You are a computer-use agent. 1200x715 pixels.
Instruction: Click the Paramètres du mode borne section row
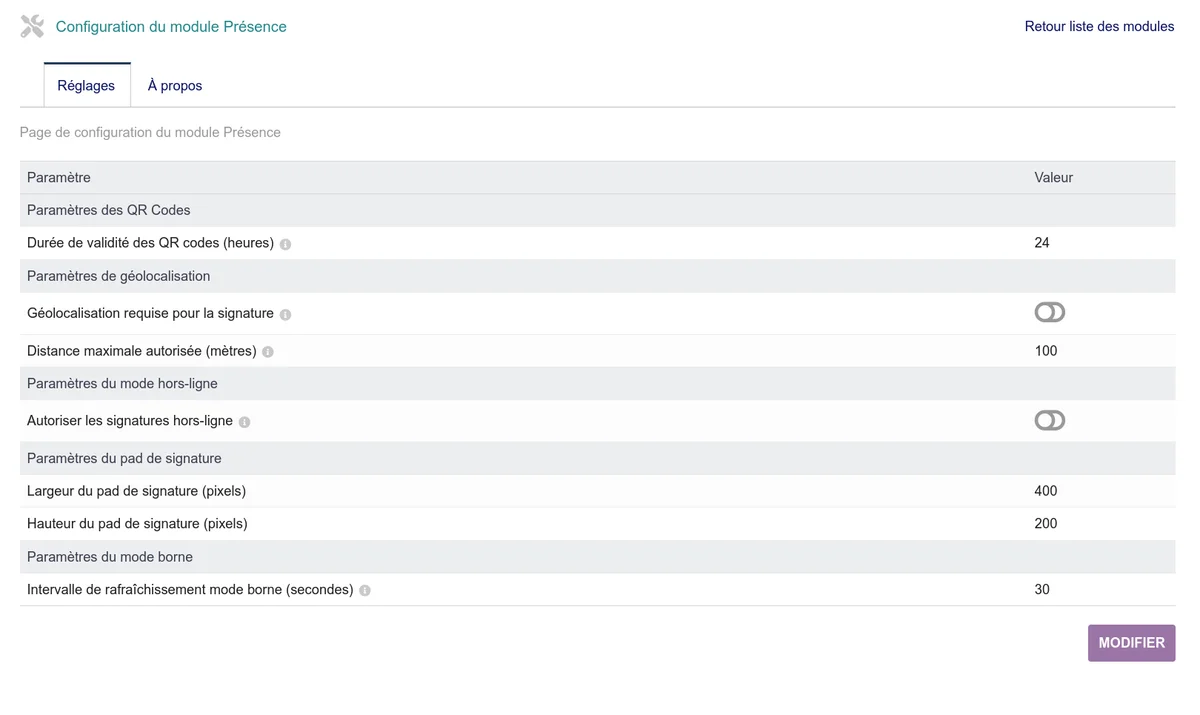click(x=598, y=557)
